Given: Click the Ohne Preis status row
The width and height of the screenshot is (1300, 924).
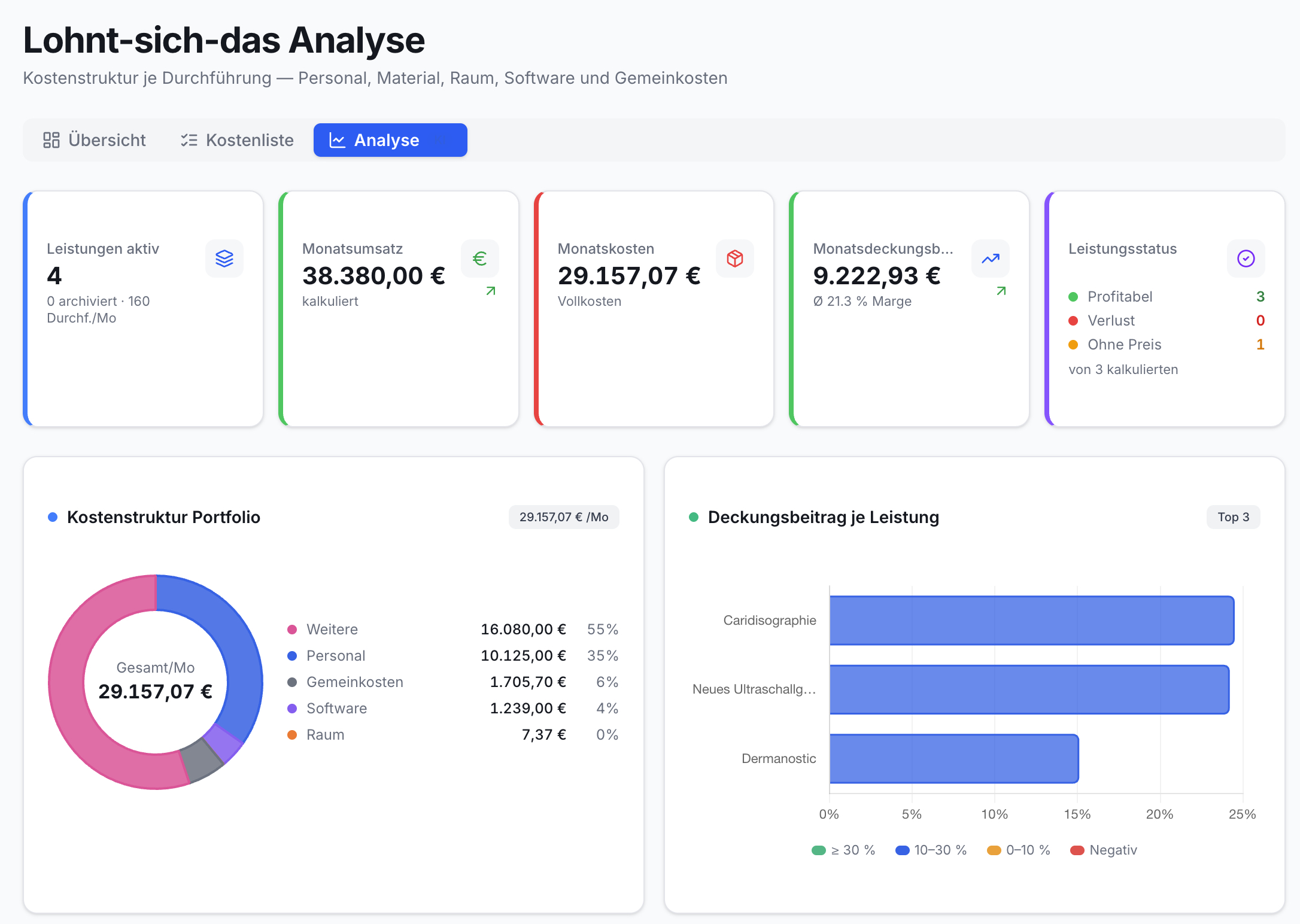Looking at the screenshot, I should [x=1167, y=345].
